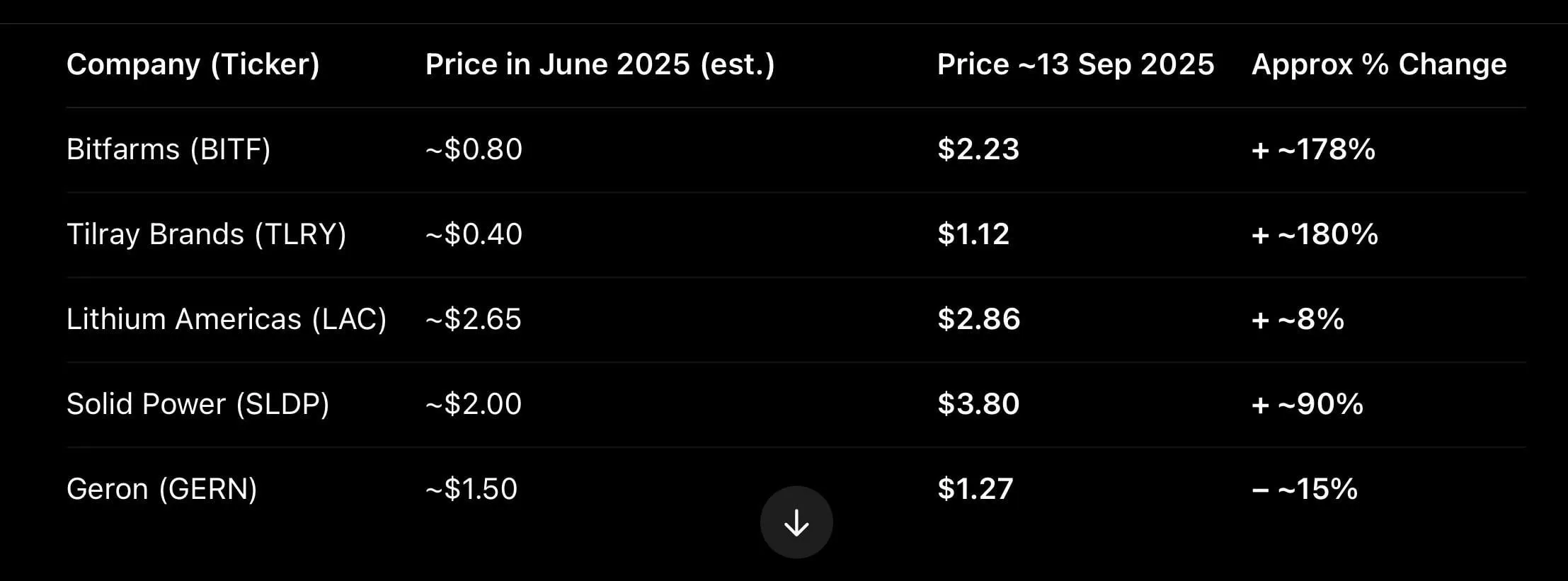Select the Lithium Americas (LAC) cell

(x=227, y=319)
